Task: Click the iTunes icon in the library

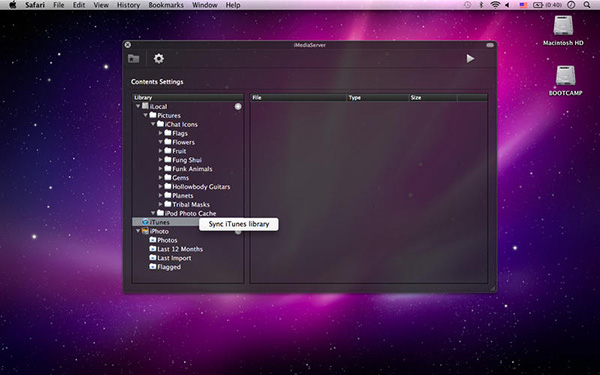Action: click(145, 222)
